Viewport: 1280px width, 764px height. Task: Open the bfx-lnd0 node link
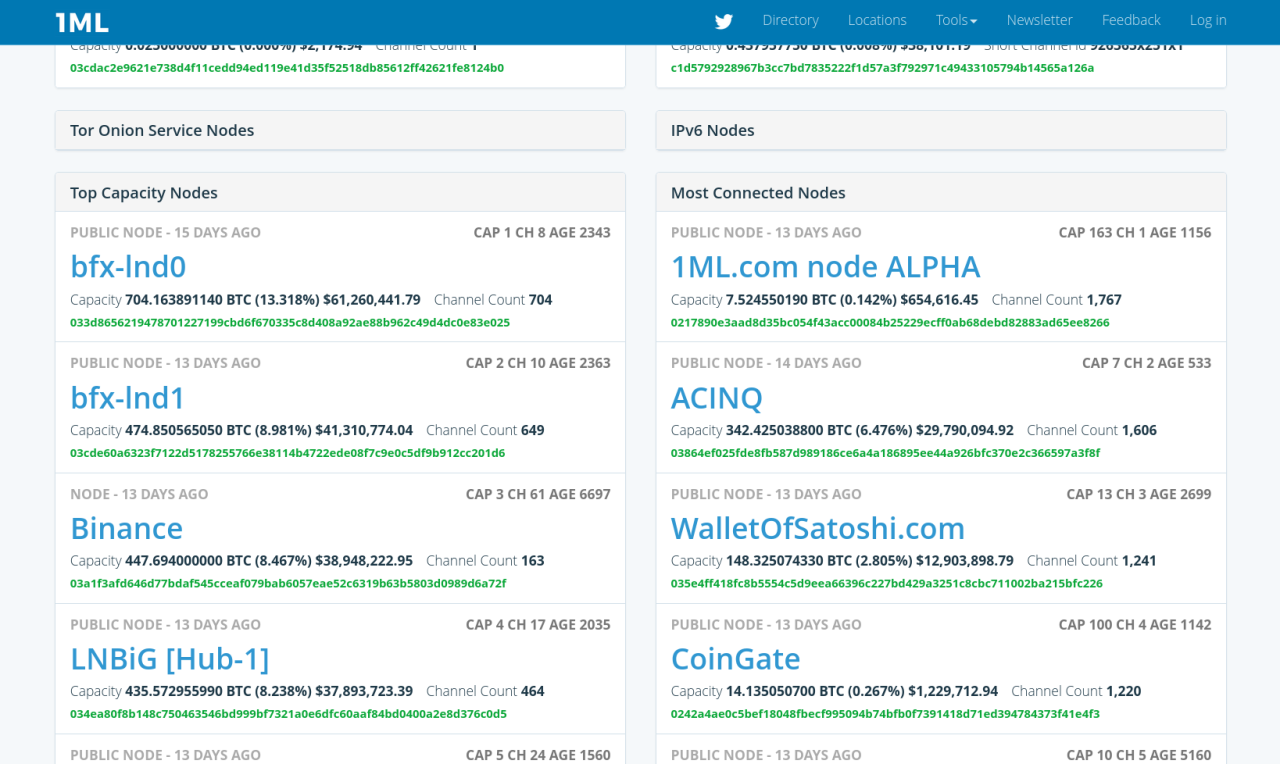tap(128, 267)
